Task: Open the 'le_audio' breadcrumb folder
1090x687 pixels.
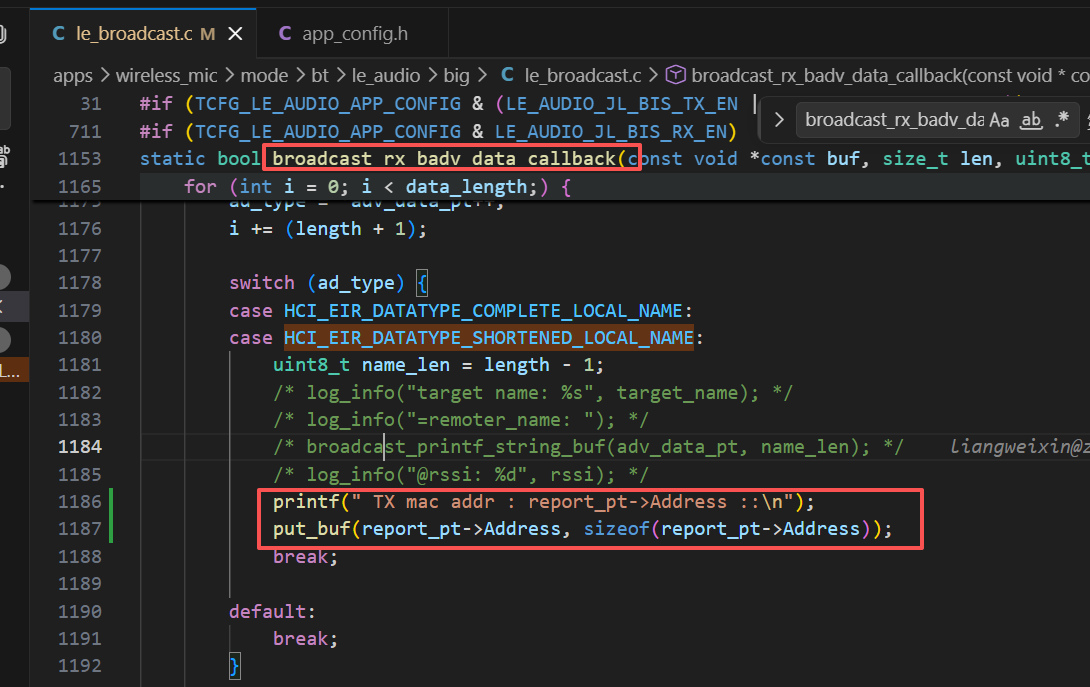Action: [386, 75]
